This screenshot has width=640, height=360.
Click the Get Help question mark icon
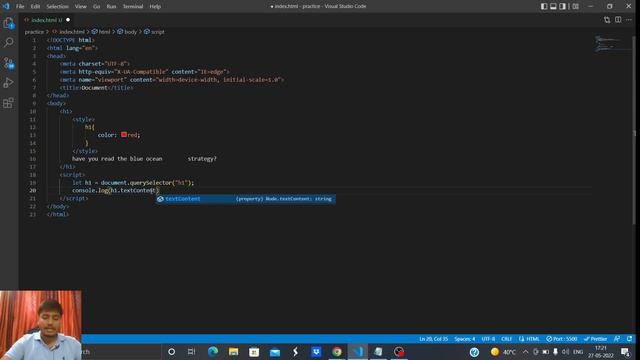[474, 351]
